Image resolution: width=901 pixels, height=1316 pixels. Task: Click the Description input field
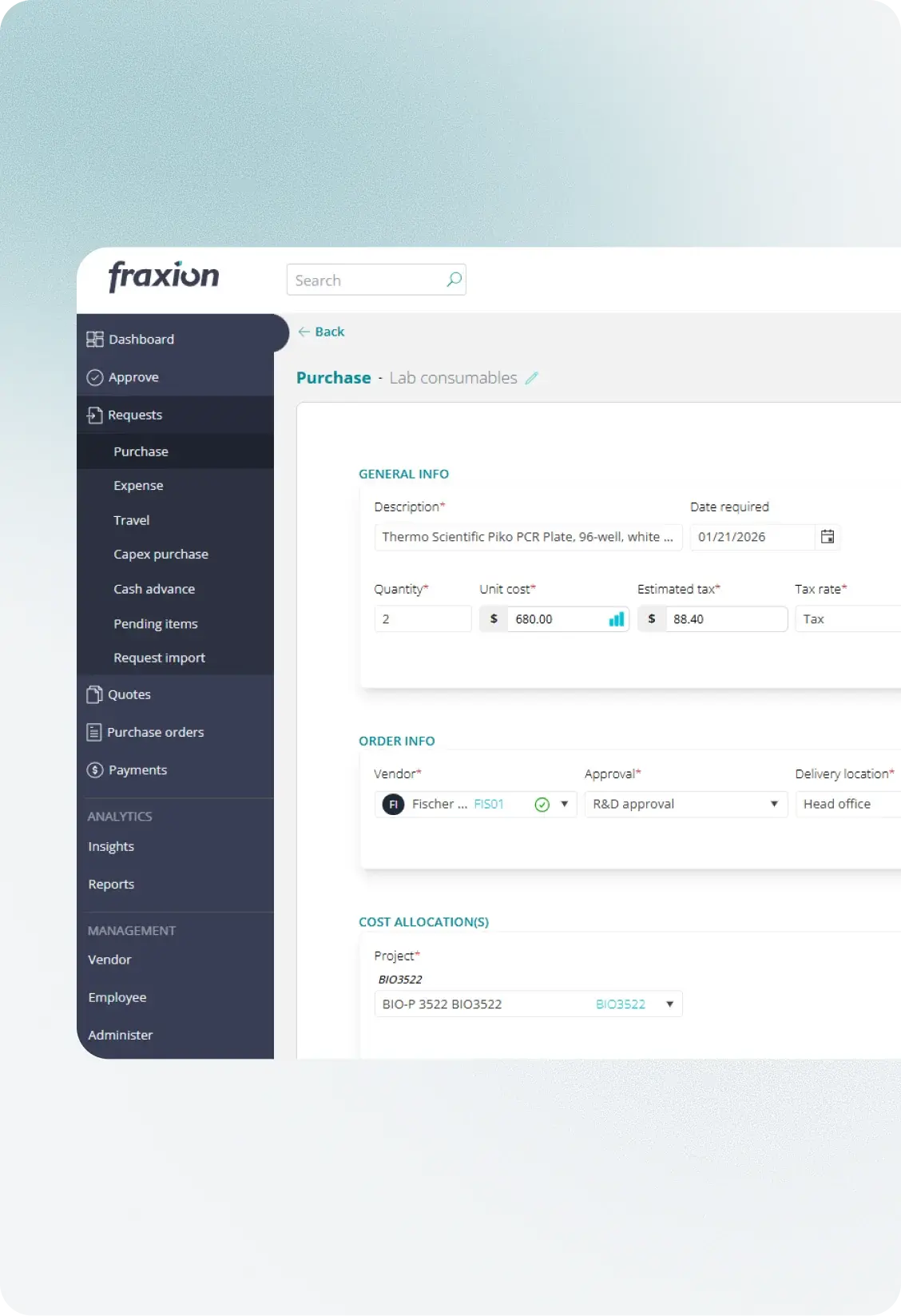528,537
